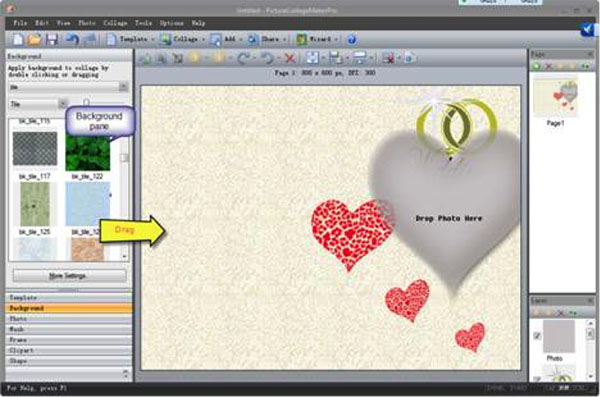Rotate object with the curved arrow icon

pos(243,58)
